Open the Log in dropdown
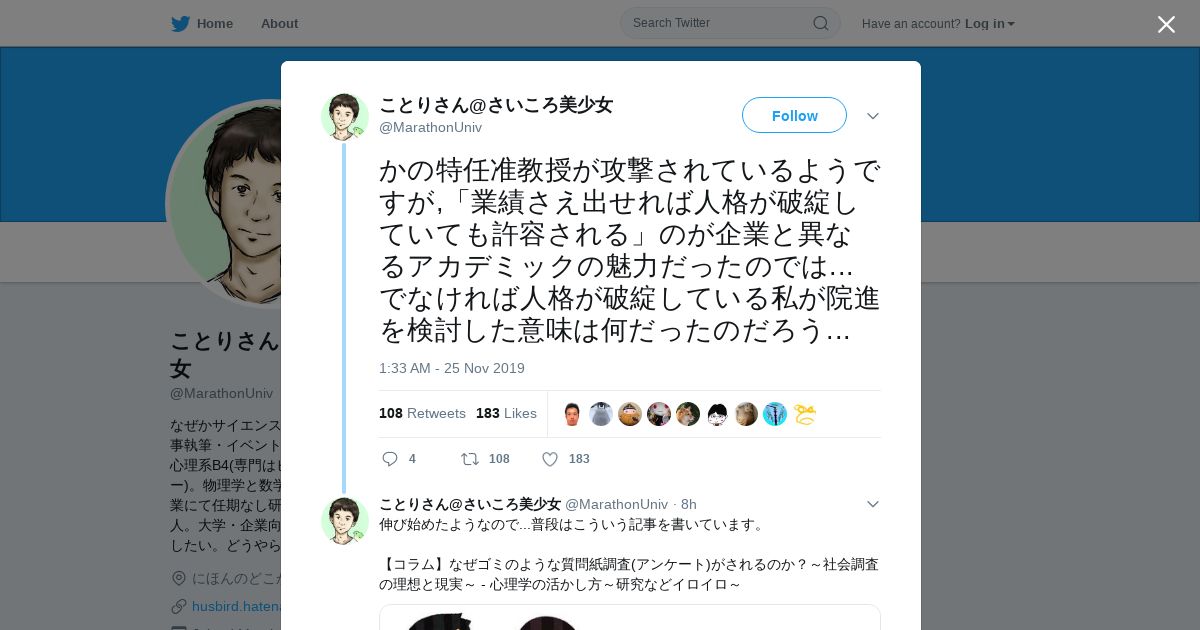1200x630 pixels. (990, 24)
